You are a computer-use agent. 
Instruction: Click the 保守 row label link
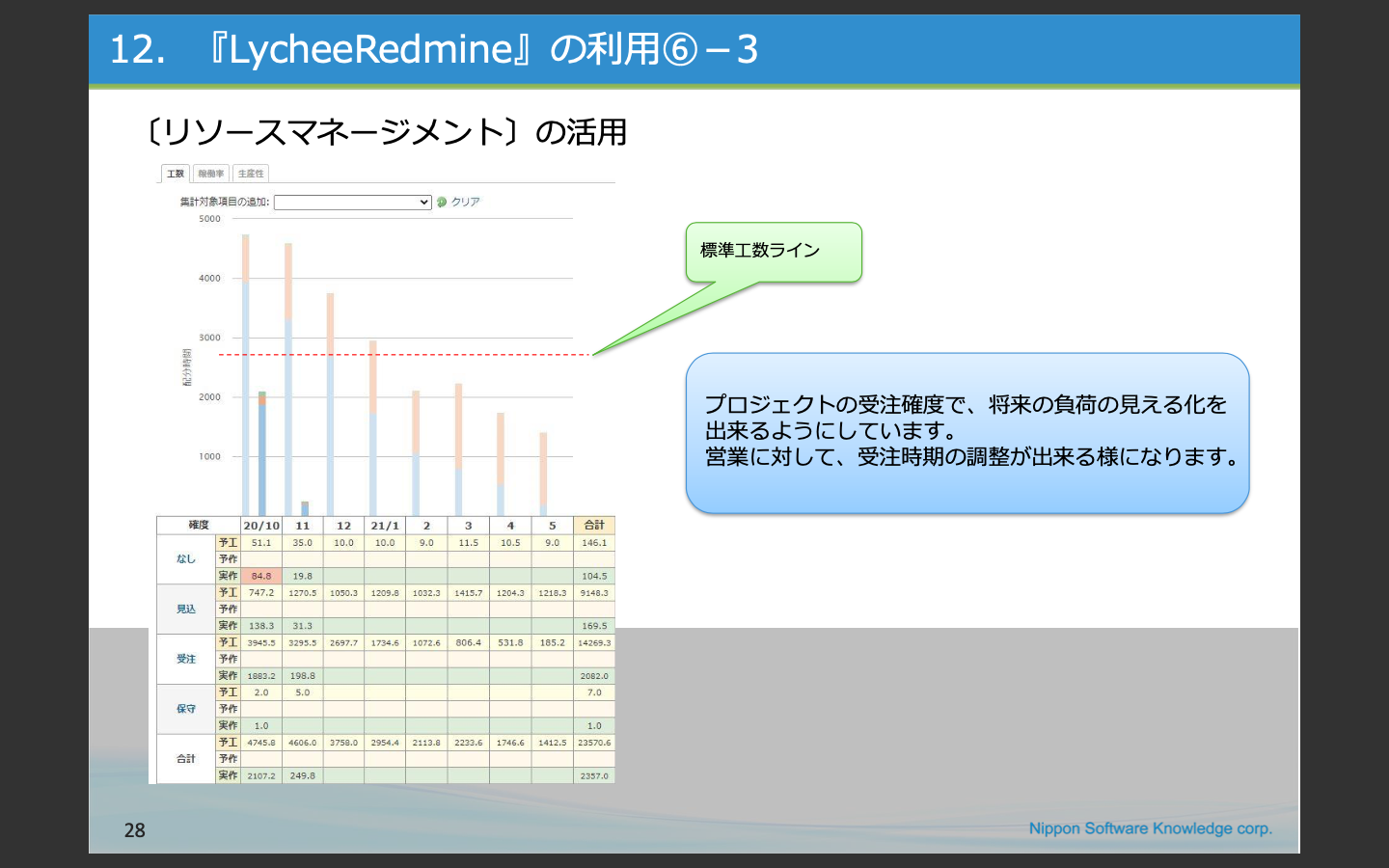[186, 709]
